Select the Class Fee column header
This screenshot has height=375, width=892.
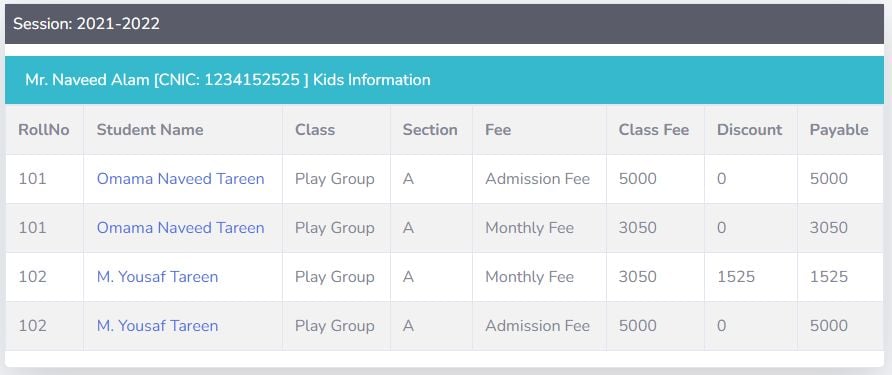[655, 130]
